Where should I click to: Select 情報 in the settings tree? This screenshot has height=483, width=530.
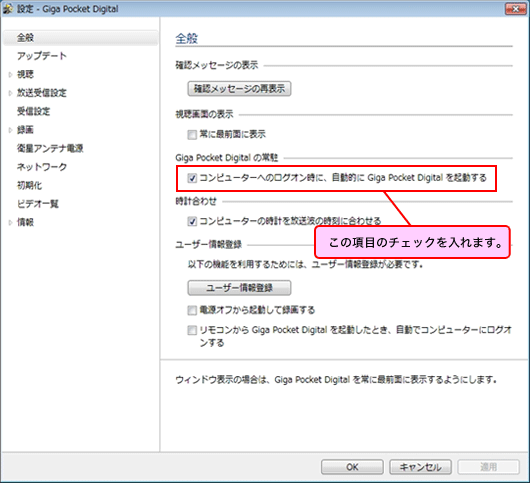25,222
